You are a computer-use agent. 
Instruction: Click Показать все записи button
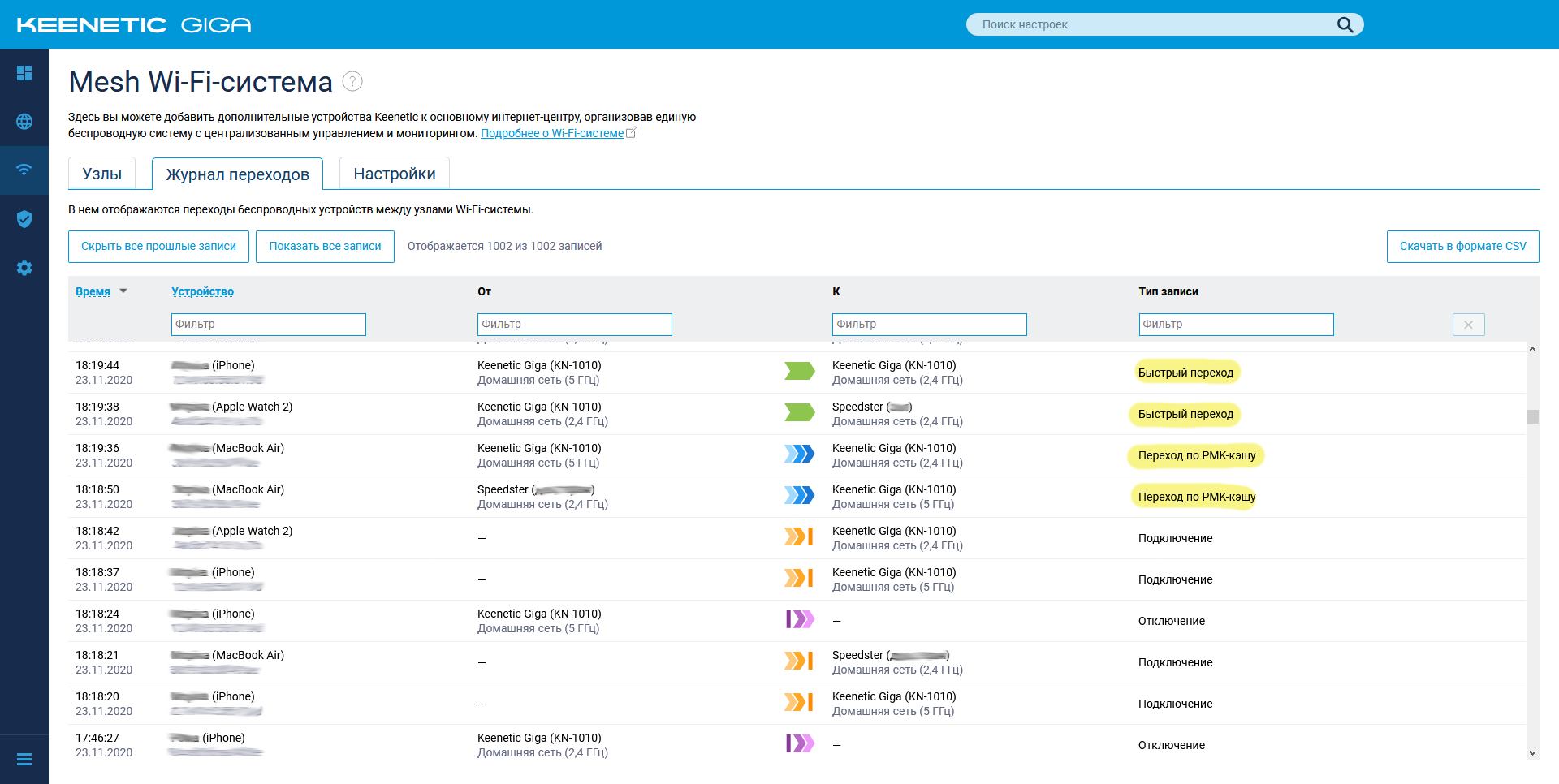click(325, 247)
